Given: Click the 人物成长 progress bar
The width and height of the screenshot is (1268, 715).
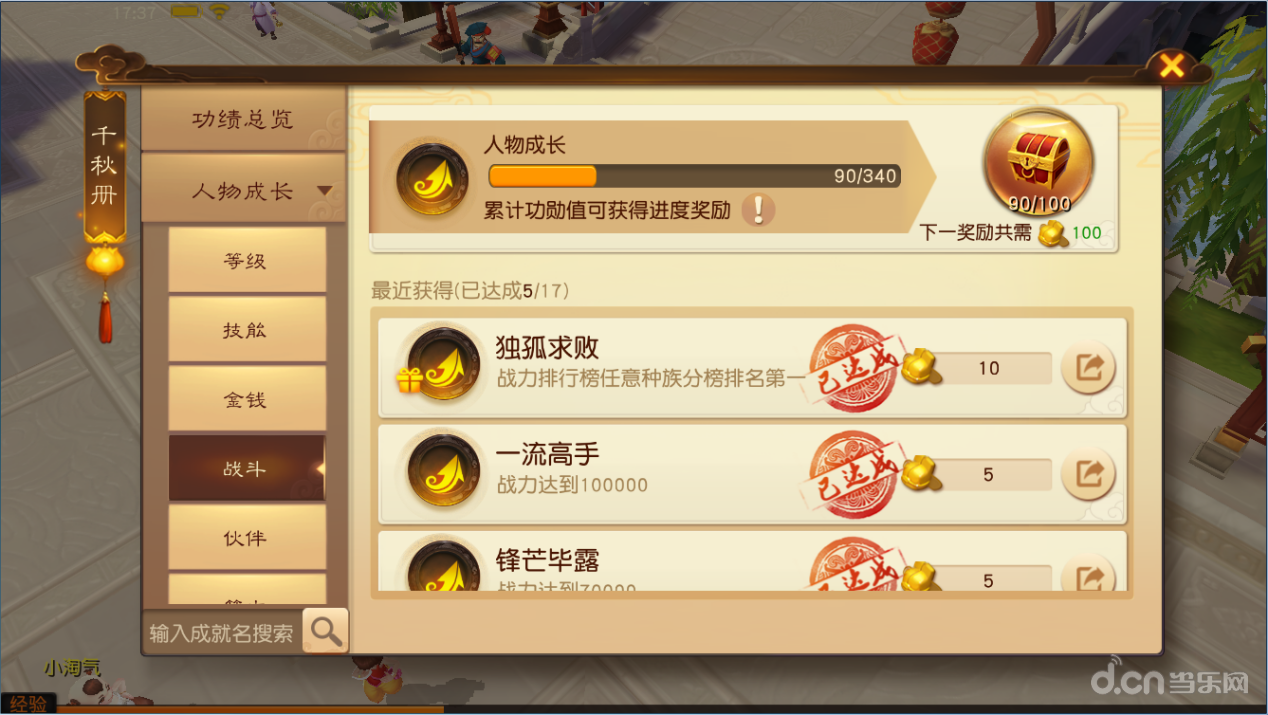Looking at the screenshot, I should (694, 176).
